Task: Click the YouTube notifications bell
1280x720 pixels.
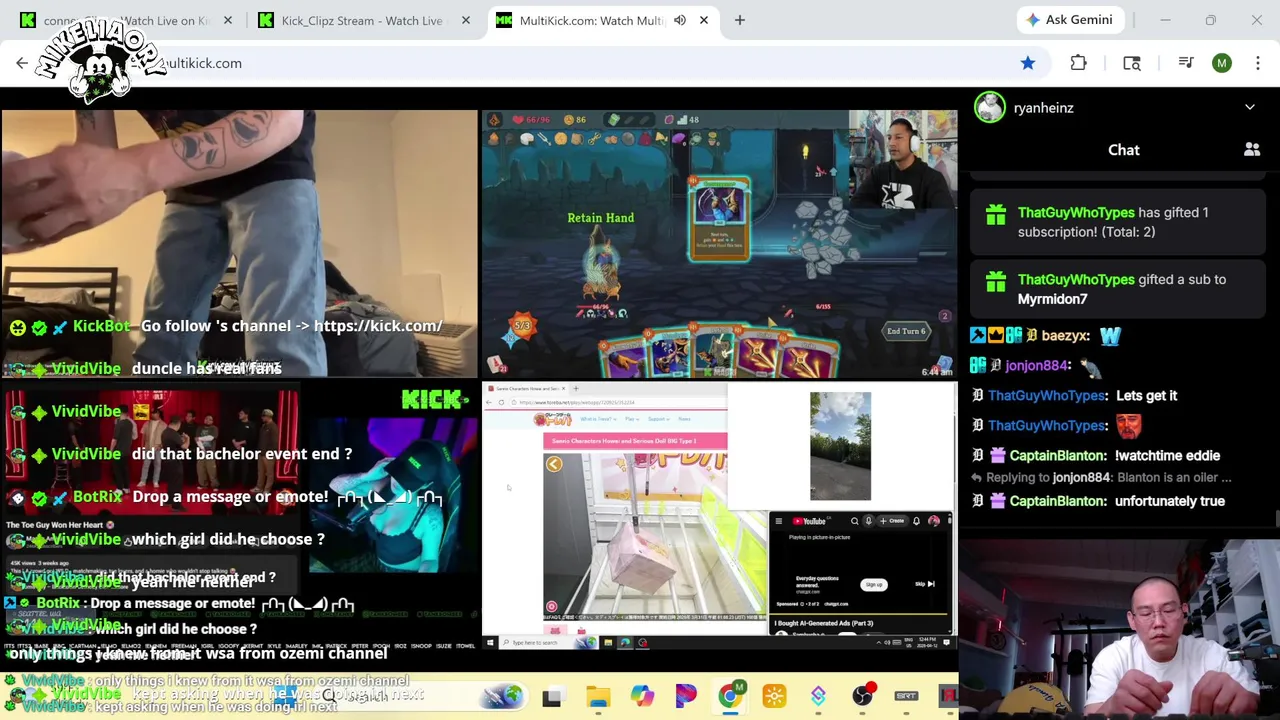Action: (x=916, y=521)
